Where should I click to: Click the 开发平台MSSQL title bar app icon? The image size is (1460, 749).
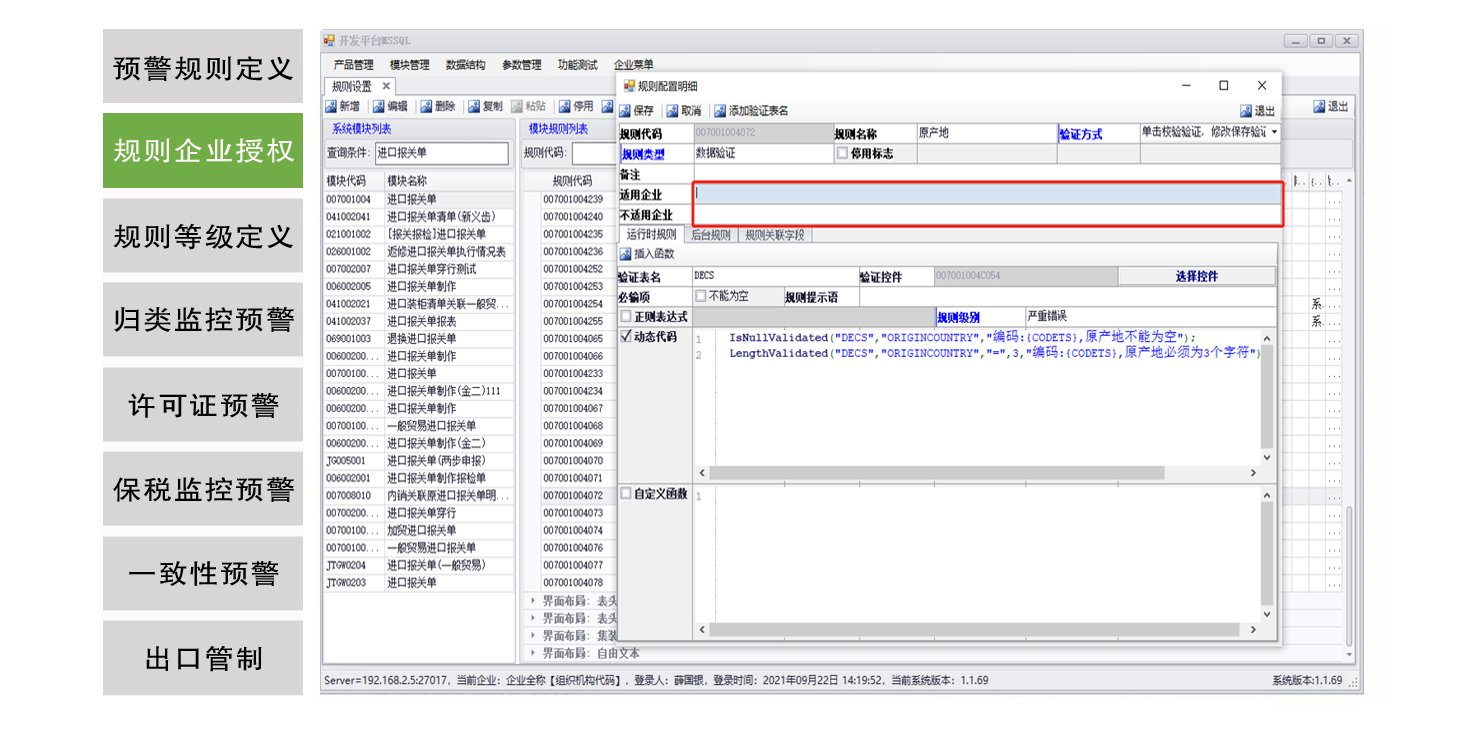(329, 41)
